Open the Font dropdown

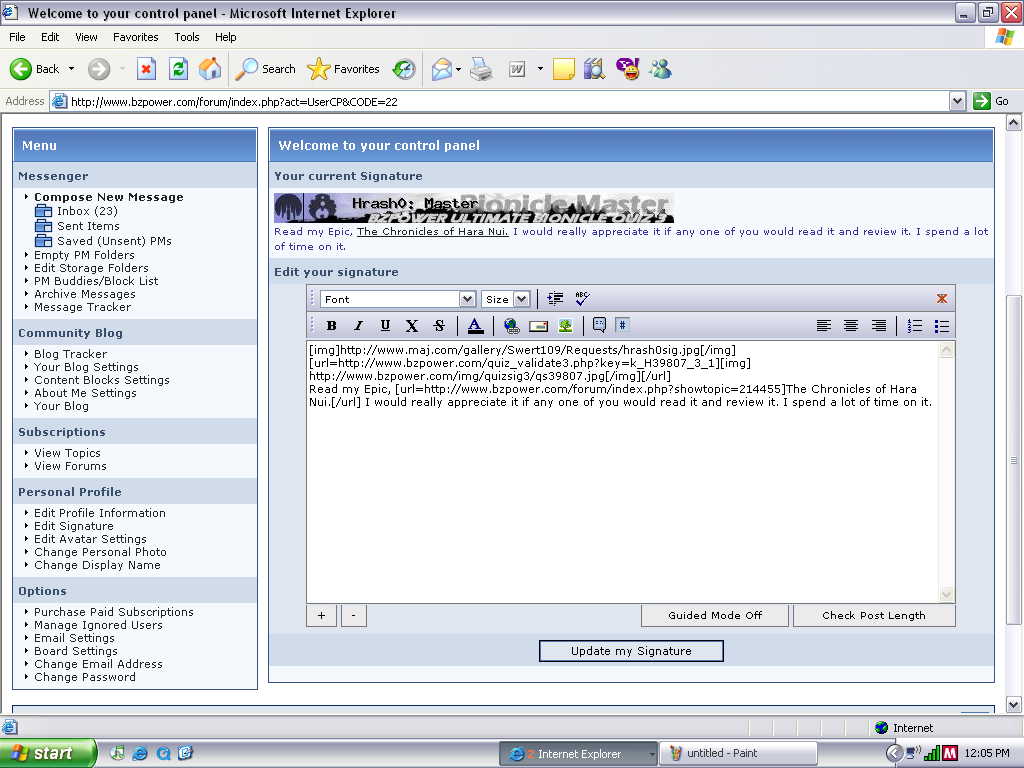398,299
